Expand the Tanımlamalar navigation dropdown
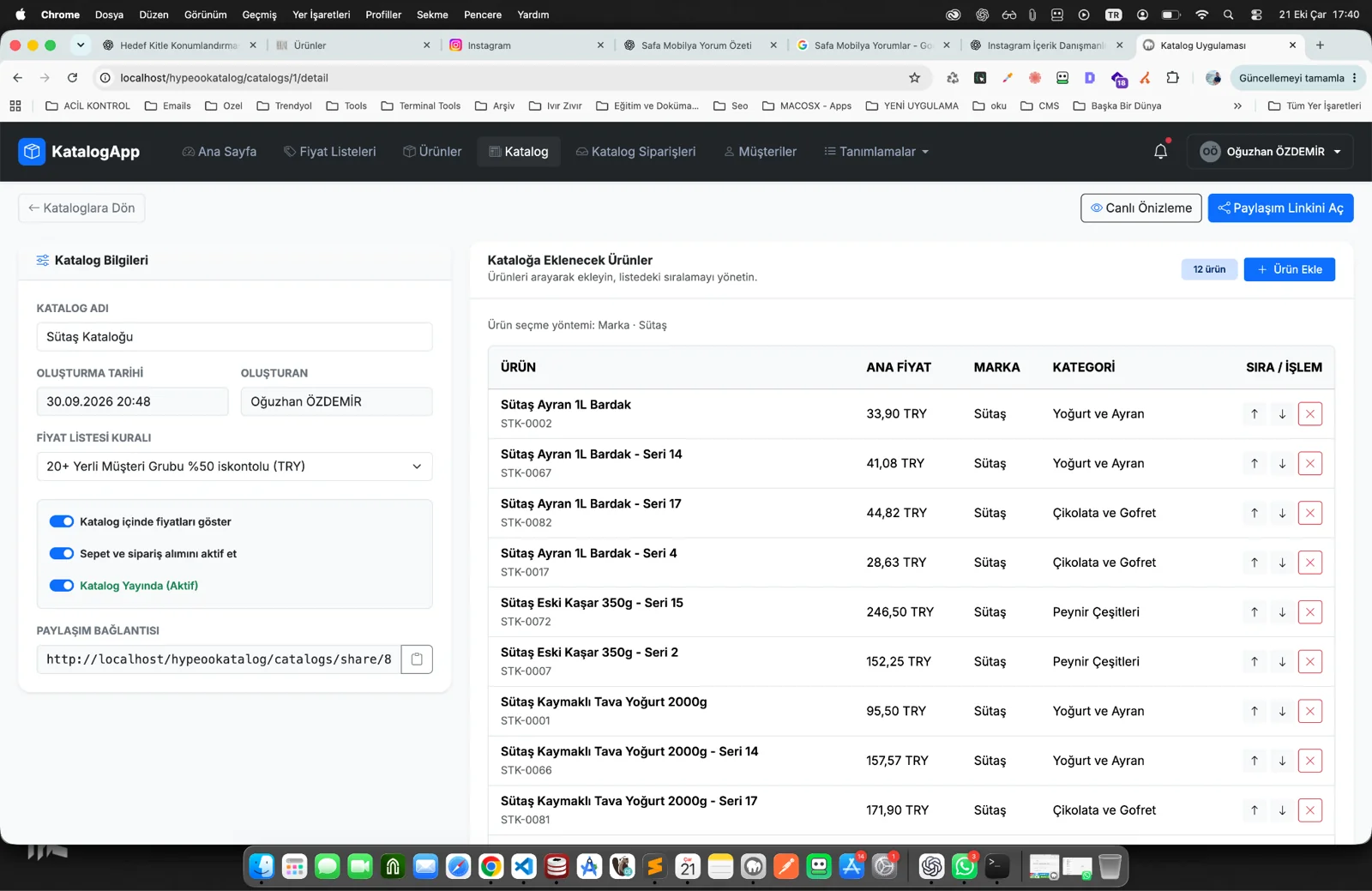 [876, 152]
